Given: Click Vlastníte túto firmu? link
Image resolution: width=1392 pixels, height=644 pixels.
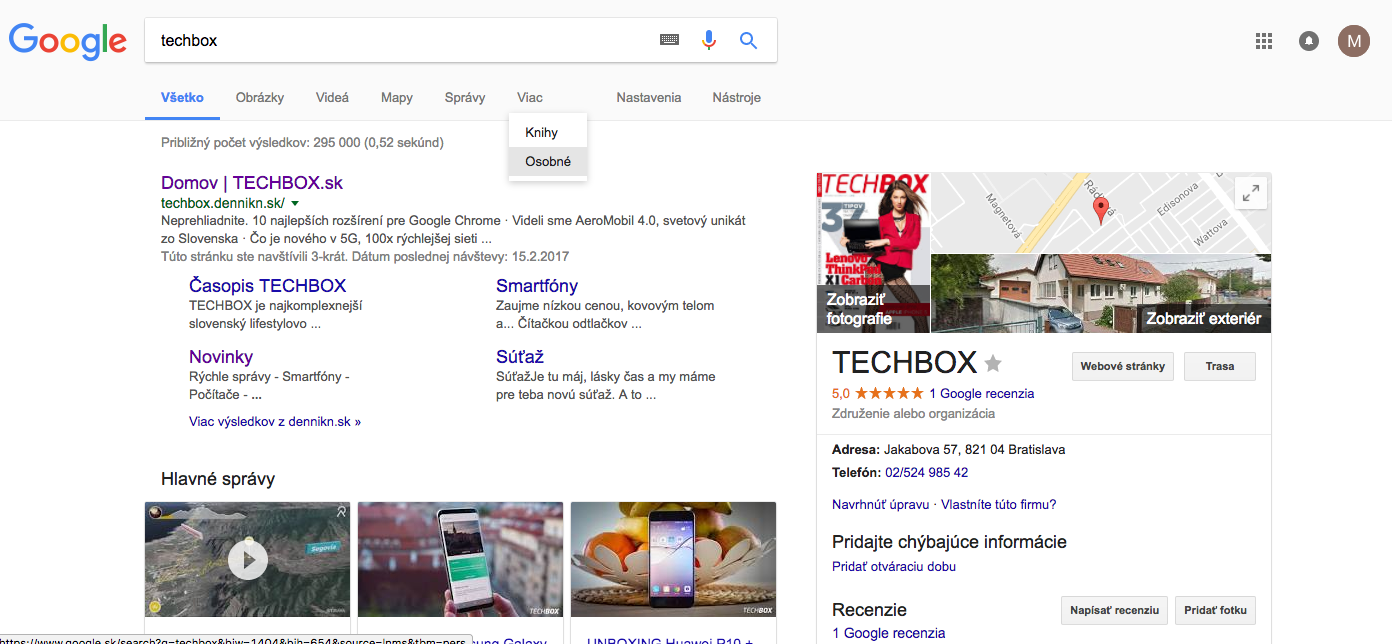Looking at the screenshot, I should coord(999,505).
